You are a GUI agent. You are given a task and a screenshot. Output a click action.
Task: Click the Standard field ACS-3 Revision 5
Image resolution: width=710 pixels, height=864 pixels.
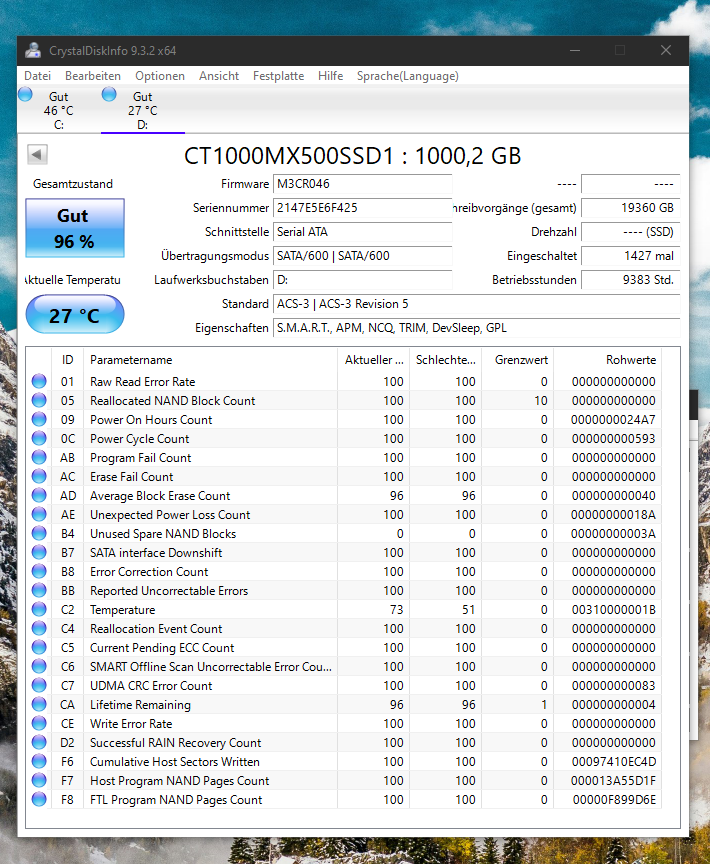pyautogui.click(x=476, y=304)
